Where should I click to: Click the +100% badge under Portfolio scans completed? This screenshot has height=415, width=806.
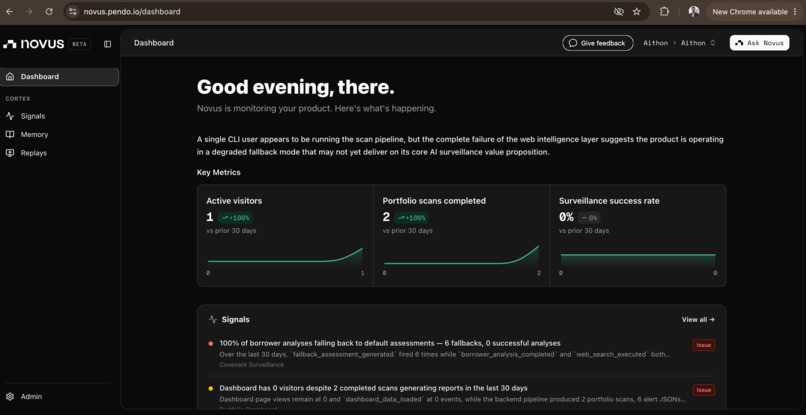pyautogui.click(x=412, y=218)
